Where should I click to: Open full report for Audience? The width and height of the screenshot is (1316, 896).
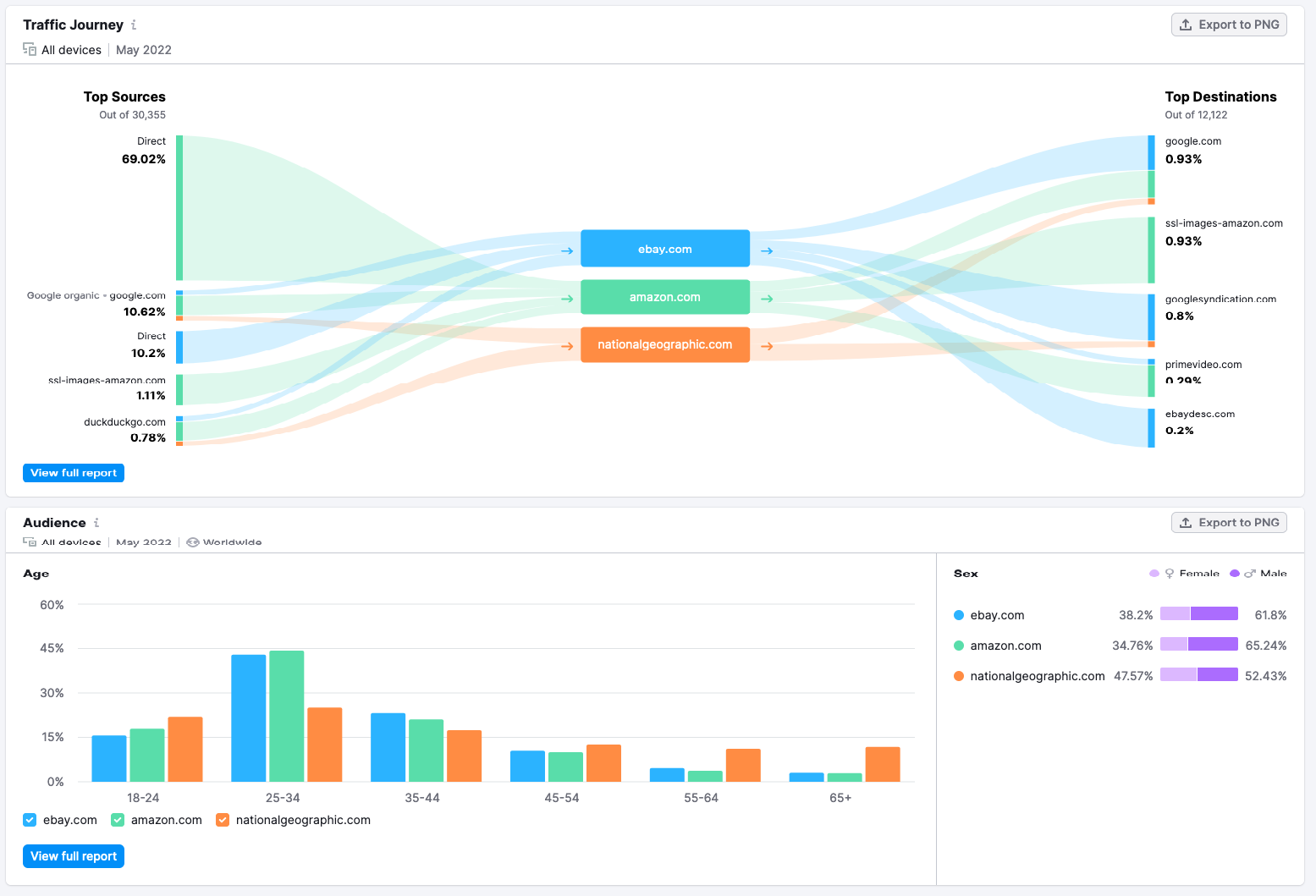[x=74, y=856]
